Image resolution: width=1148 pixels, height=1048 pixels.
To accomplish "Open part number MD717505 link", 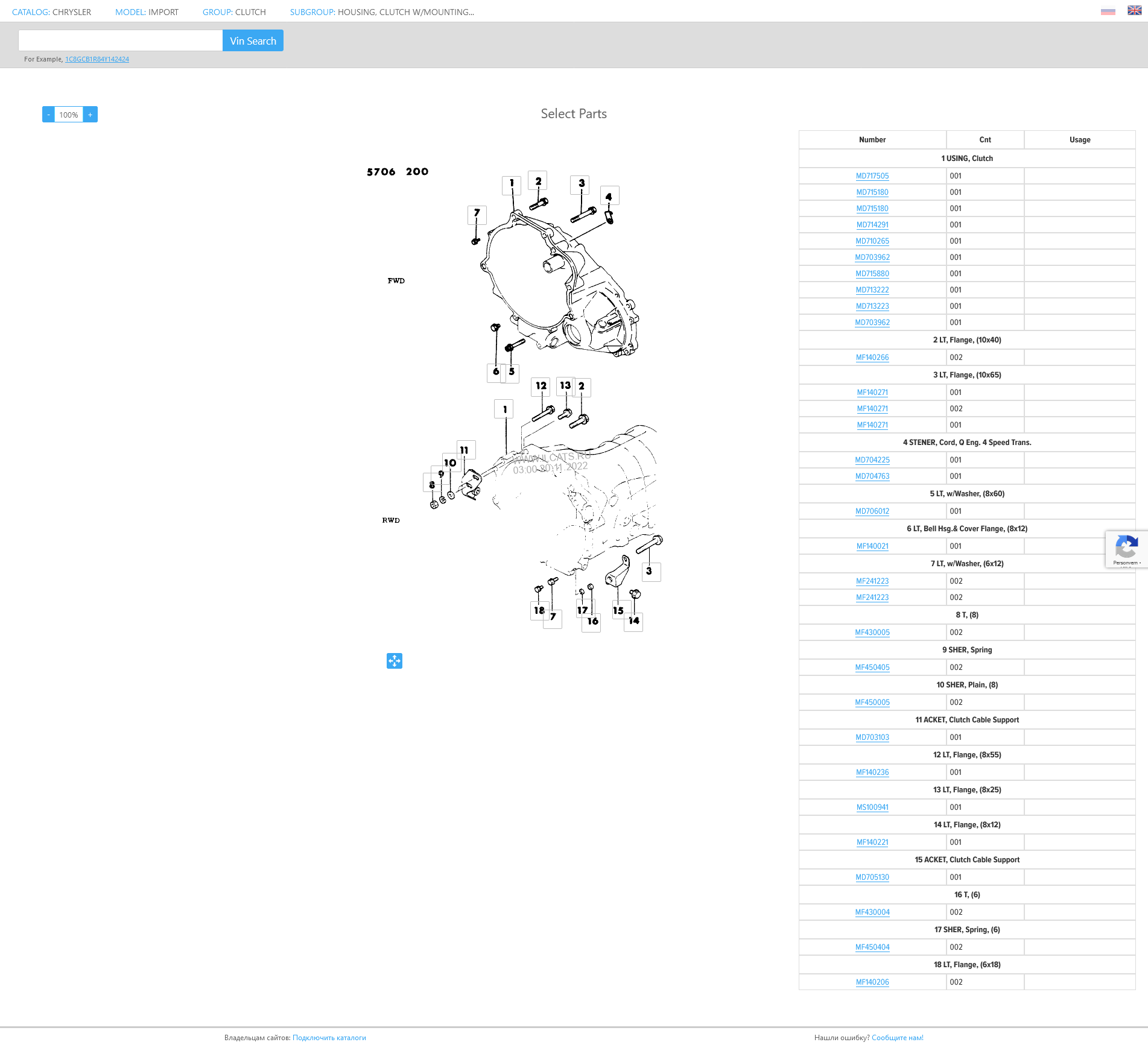I will [x=872, y=176].
